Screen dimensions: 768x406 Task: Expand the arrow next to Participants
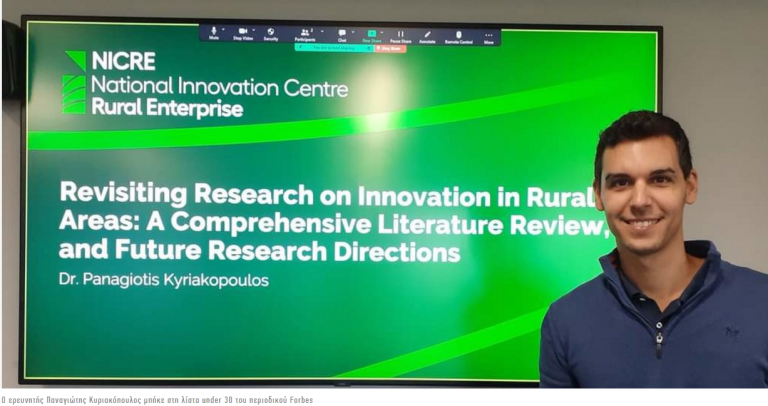coord(322,31)
